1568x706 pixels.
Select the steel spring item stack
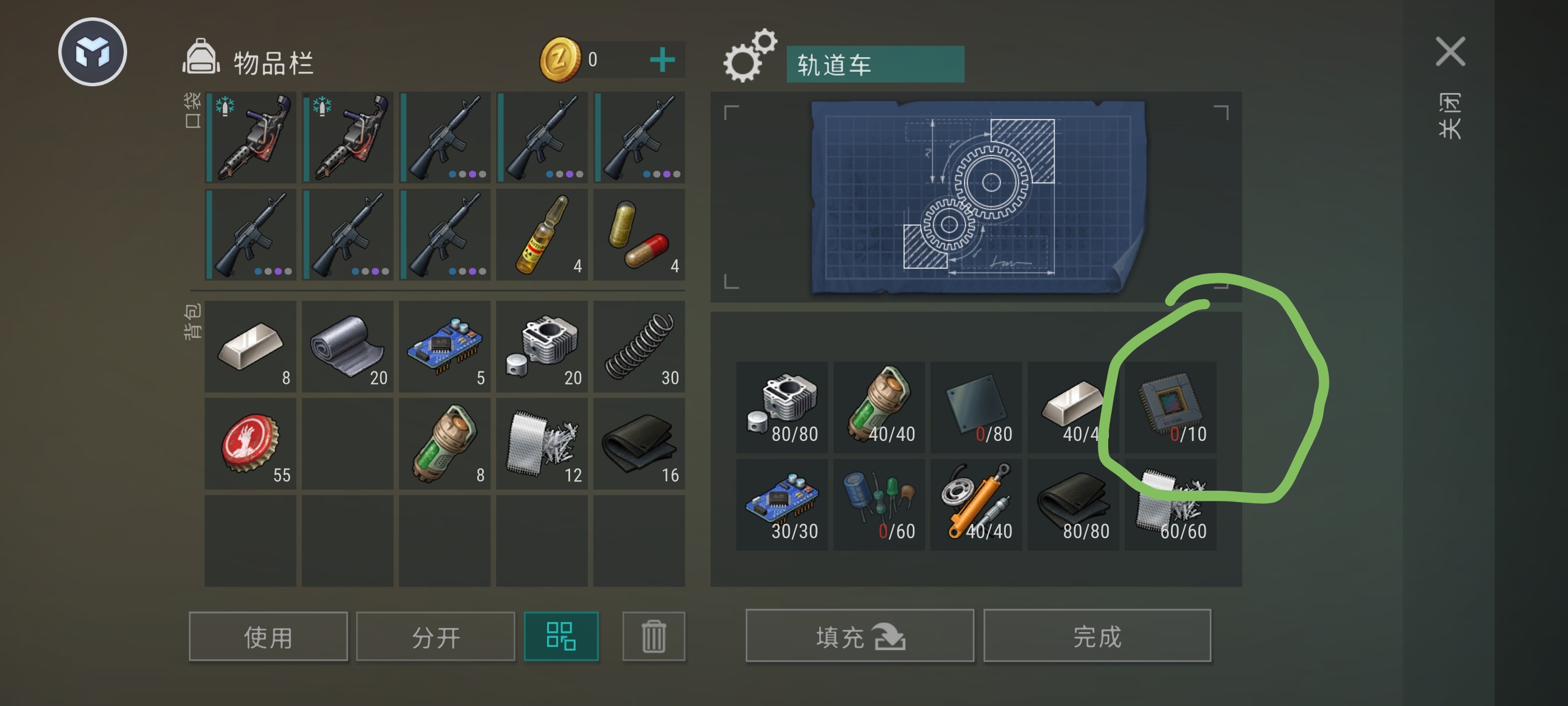coord(638,346)
